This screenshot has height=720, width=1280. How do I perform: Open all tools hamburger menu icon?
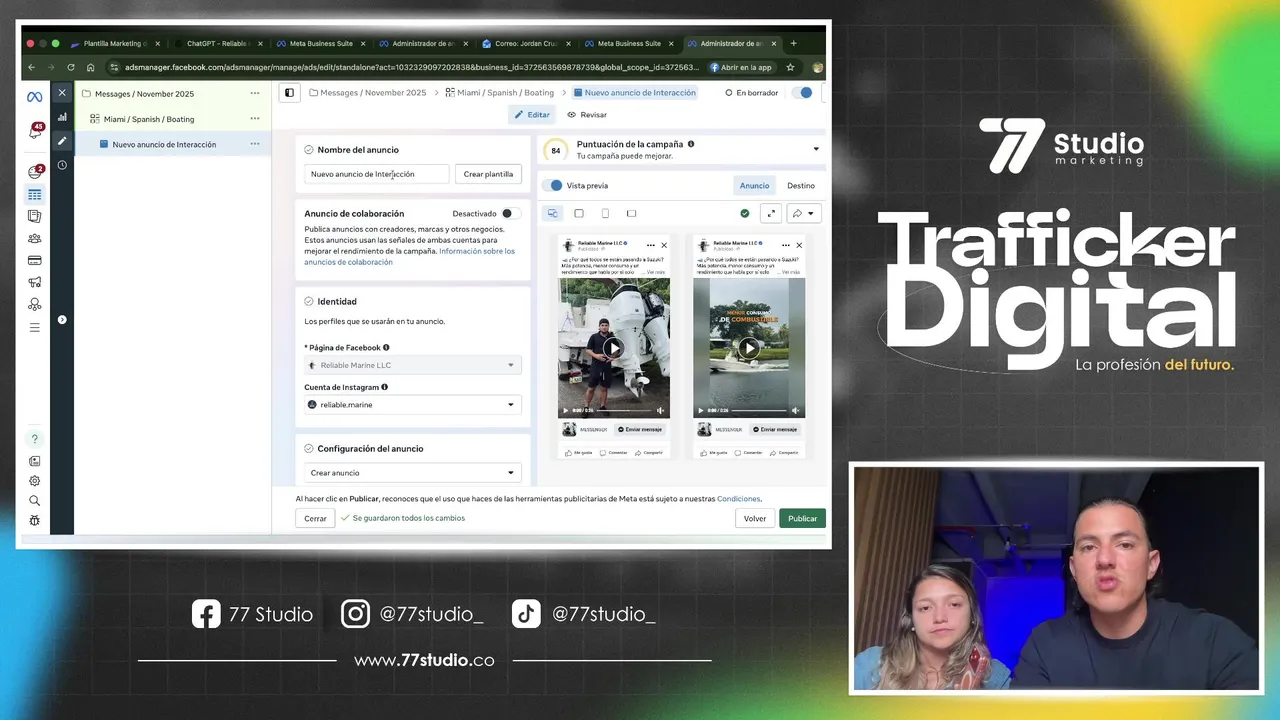pos(35,327)
